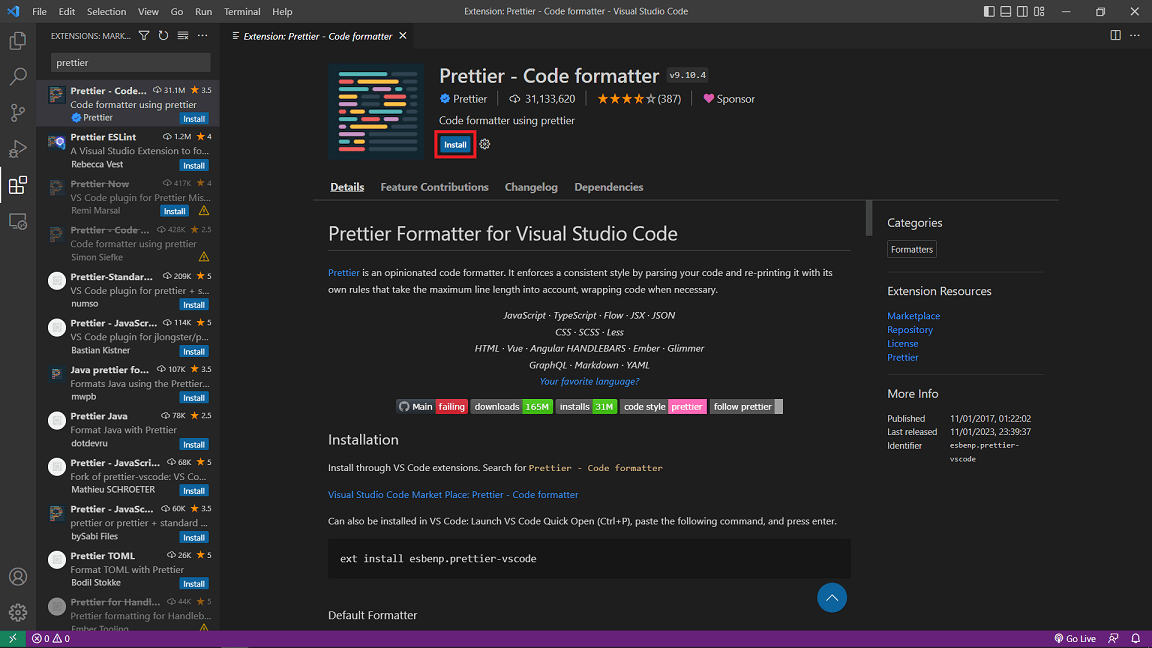1152x648 pixels.
Task: Clear extensions search results icon
Action: click(183, 35)
